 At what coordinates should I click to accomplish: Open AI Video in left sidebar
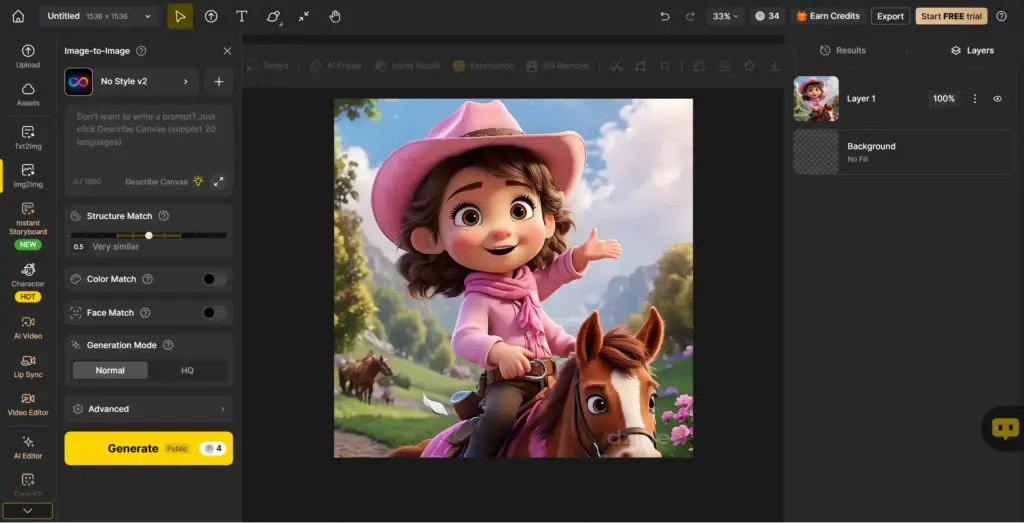tap(28, 327)
